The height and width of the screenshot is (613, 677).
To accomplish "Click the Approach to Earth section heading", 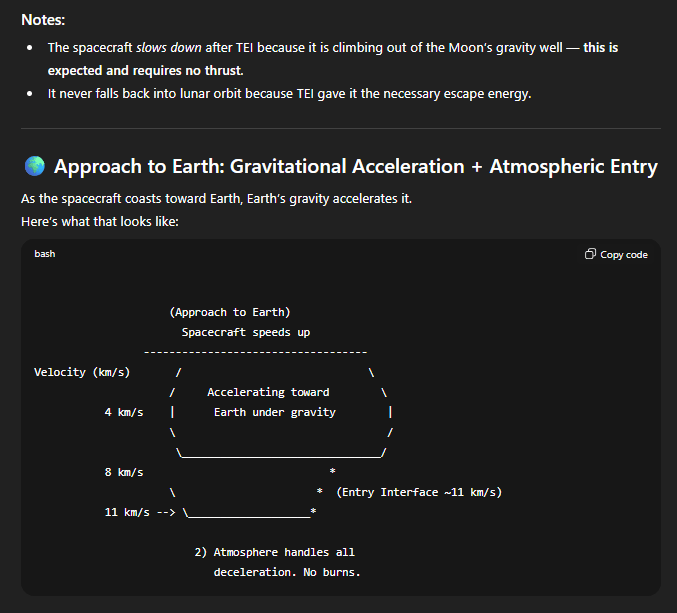I will 355,167.
